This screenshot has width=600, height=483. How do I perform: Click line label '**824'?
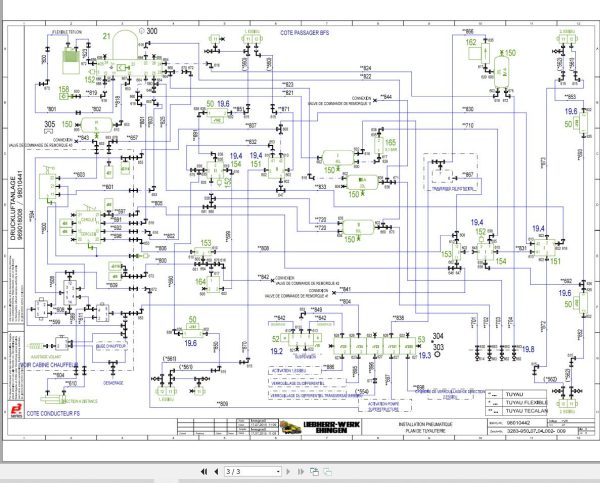[365, 69]
